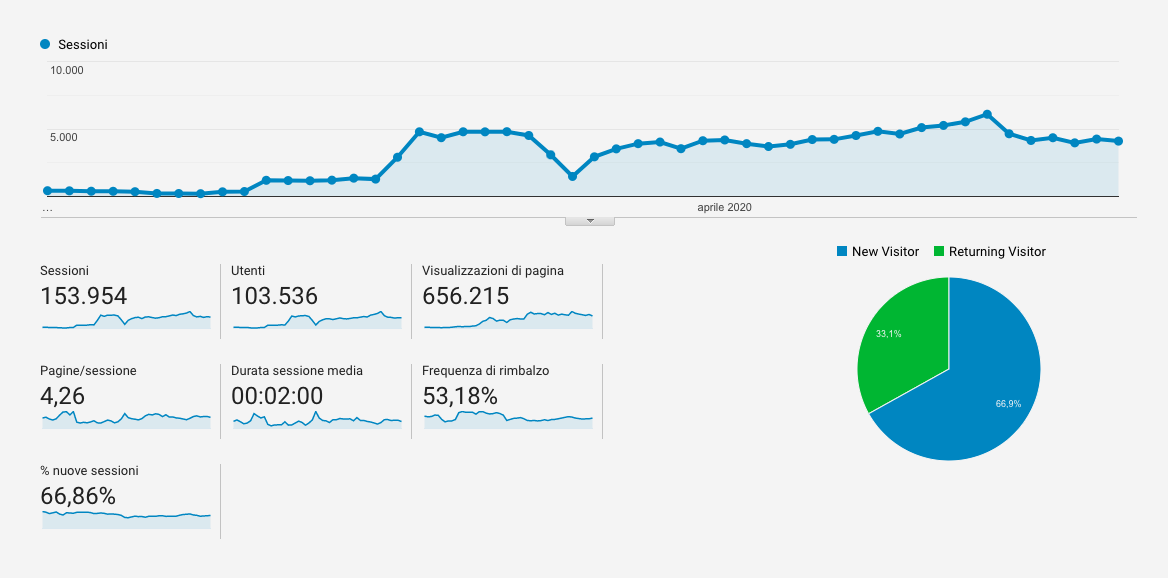Screen dimensions: 1168x578
Task: Open the Frequenza di rimbalzo sparkline
Action: [x=508, y=419]
